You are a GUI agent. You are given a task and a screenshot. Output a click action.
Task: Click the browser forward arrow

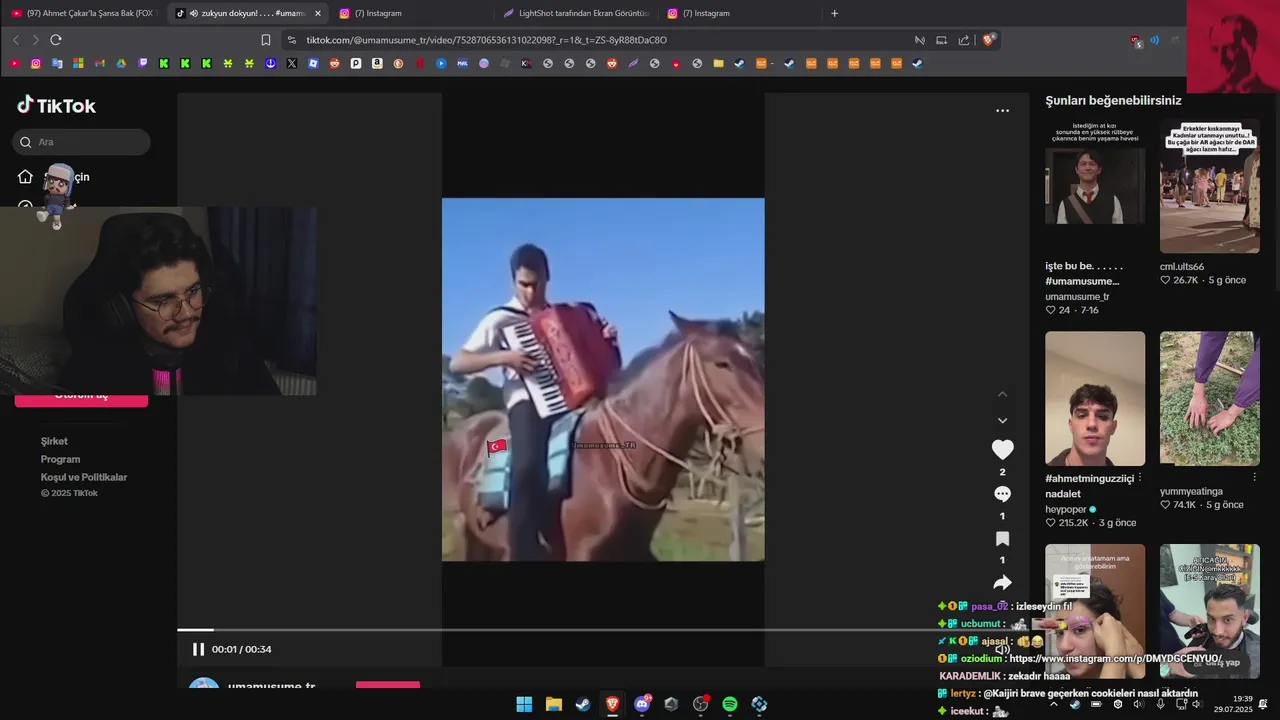point(36,40)
